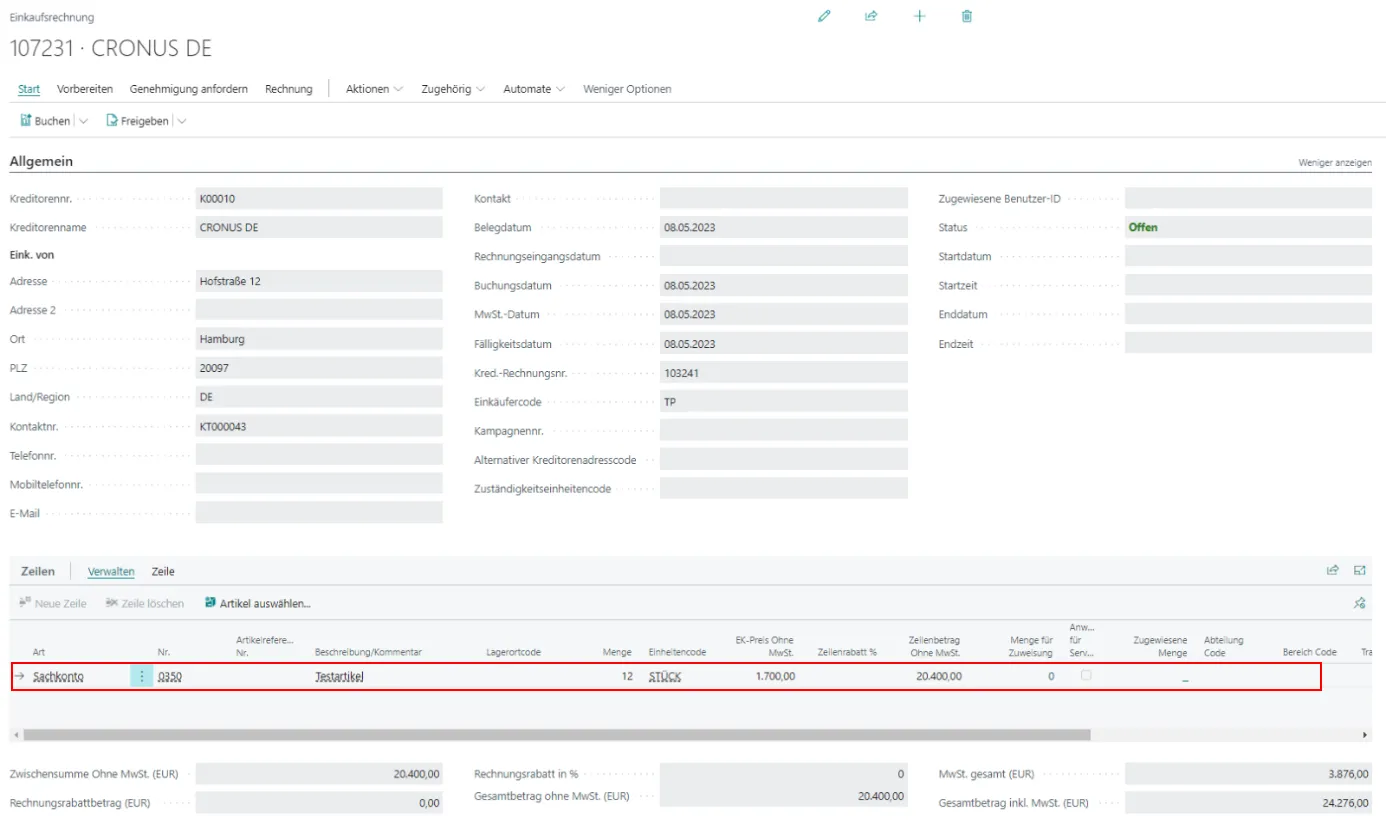
Task: Click the Artikel auswählen icon
Action: pyautogui.click(x=210, y=603)
